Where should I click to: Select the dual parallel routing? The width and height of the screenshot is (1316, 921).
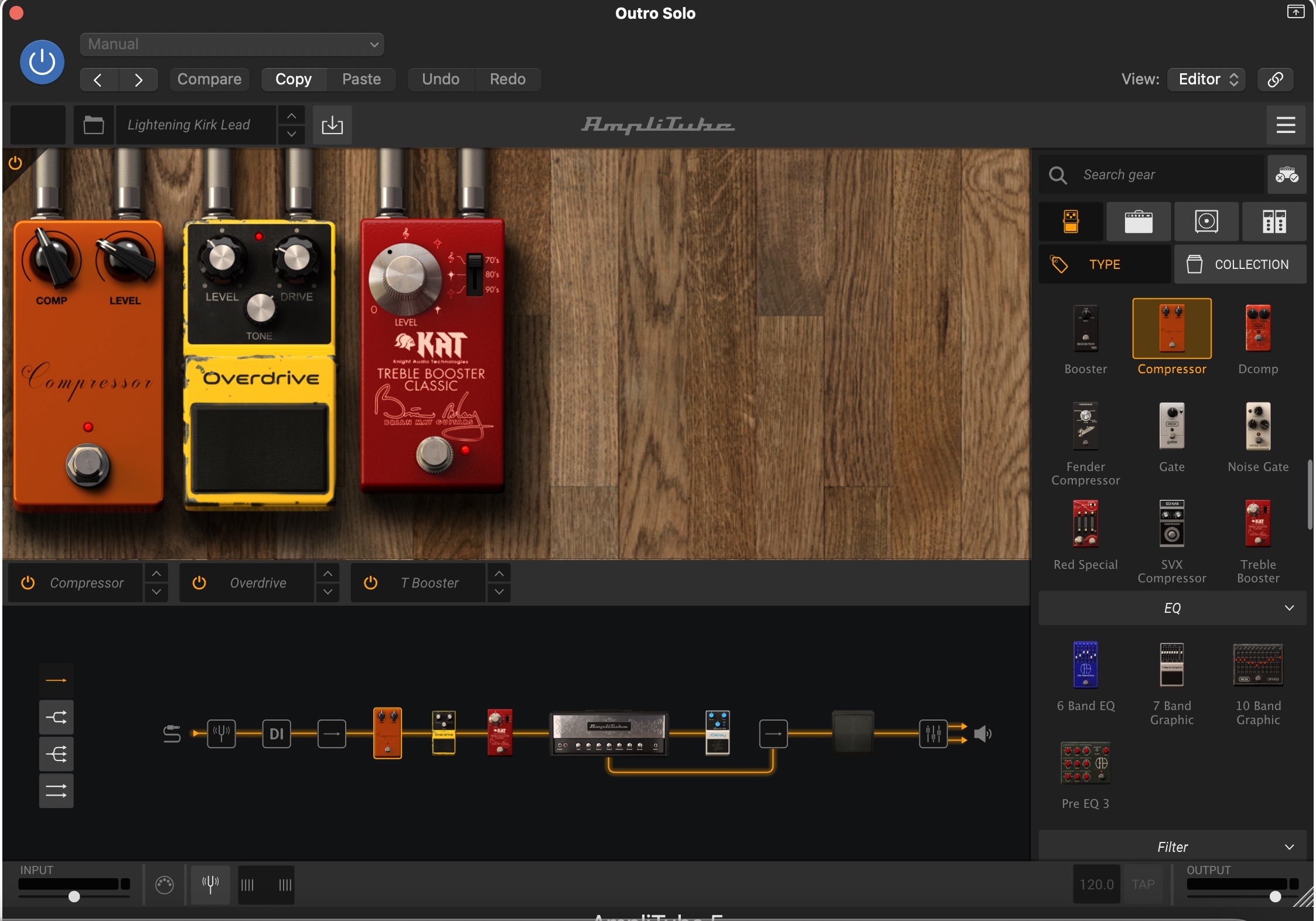pos(56,791)
